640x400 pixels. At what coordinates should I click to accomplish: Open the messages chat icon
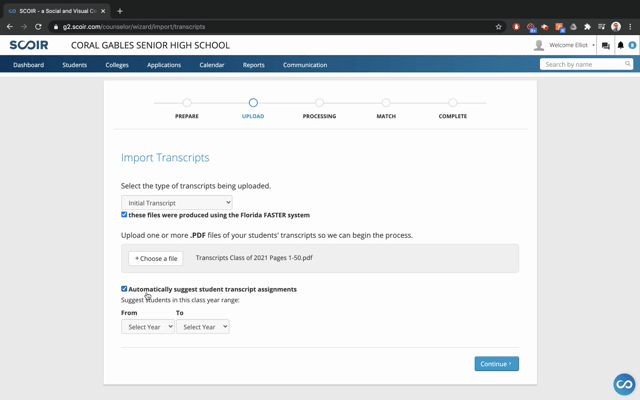pos(606,45)
